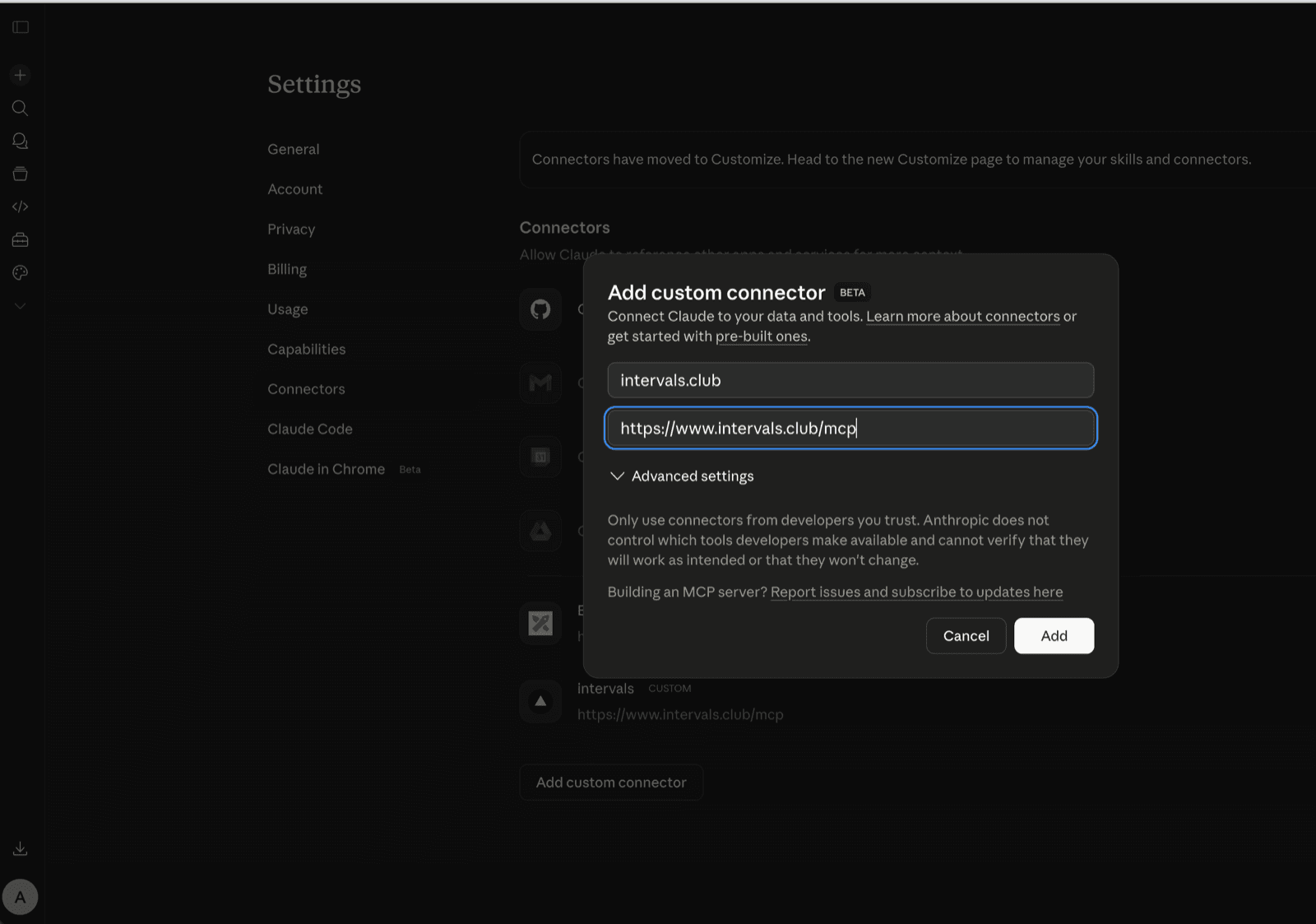The width and height of the screenshot is (1316, 924).
Task: Open Connectors settings
Action: point(306,389)
